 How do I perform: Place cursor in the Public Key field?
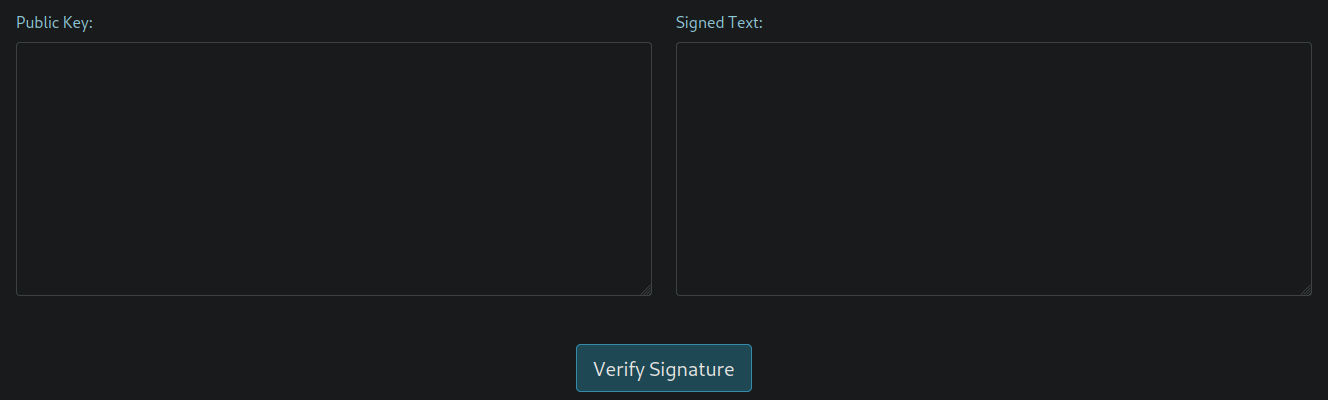333,168
